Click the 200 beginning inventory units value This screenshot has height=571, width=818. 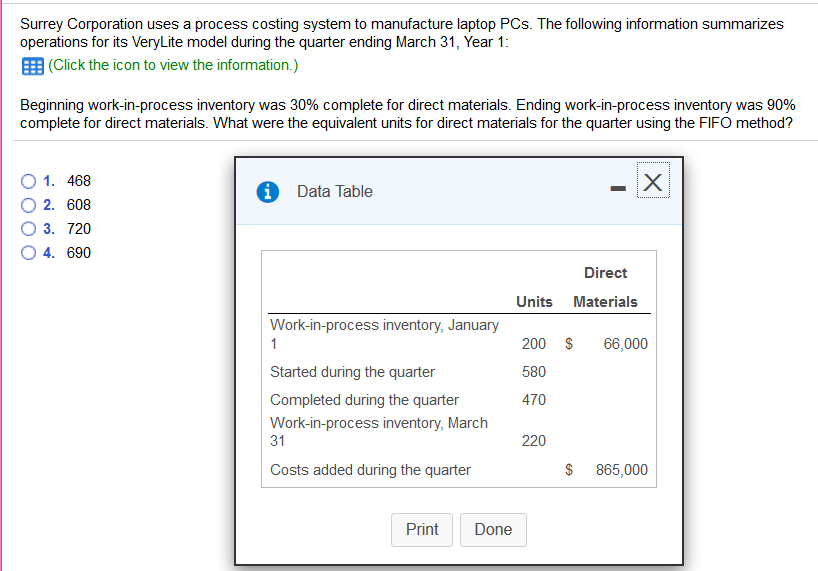pos(534,344)
